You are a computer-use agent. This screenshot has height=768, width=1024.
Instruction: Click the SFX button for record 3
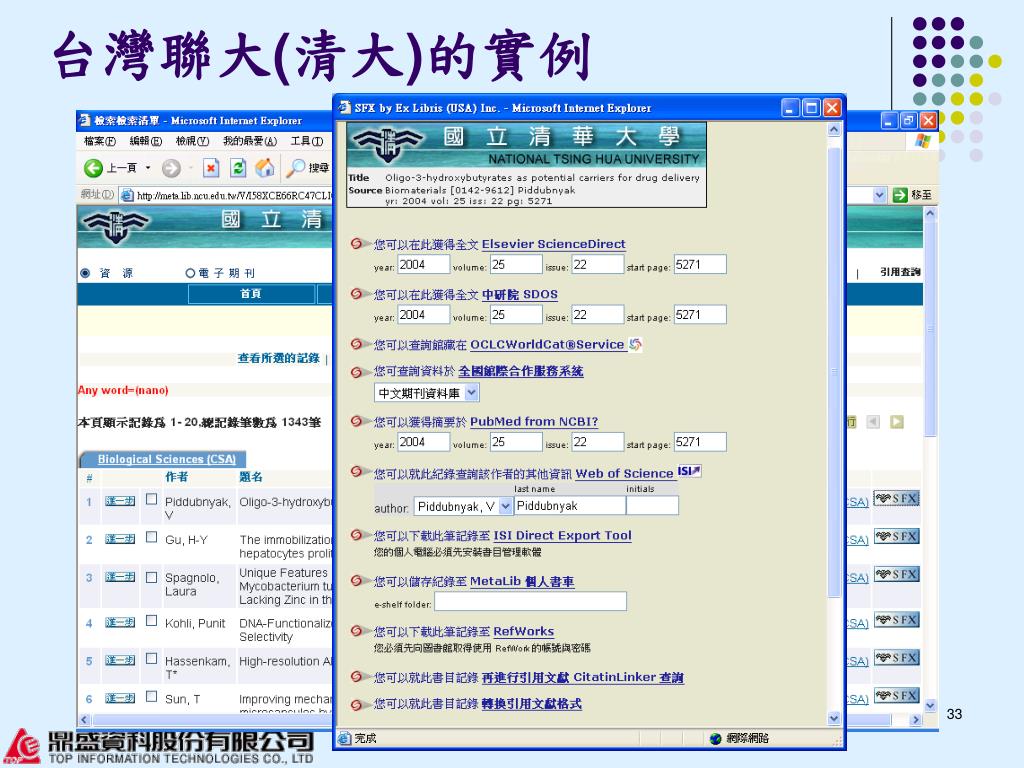tap(897, 575)
